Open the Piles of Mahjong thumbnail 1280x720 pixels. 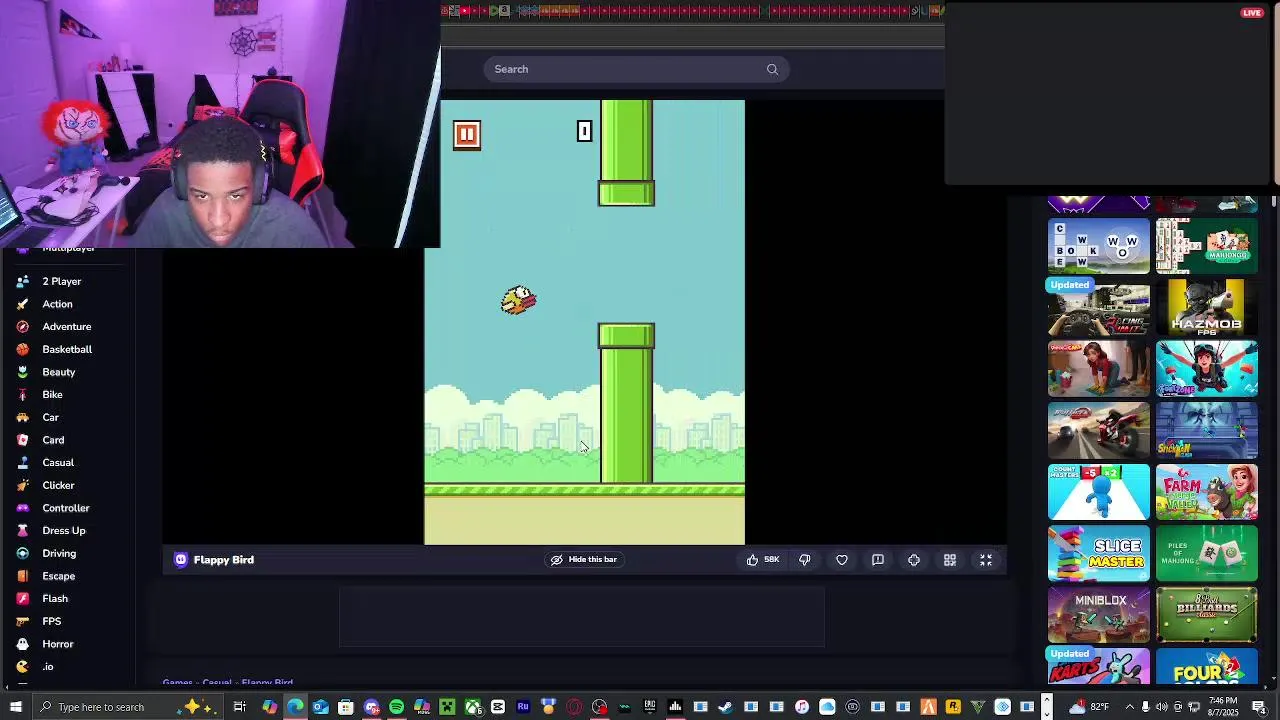1207,554
